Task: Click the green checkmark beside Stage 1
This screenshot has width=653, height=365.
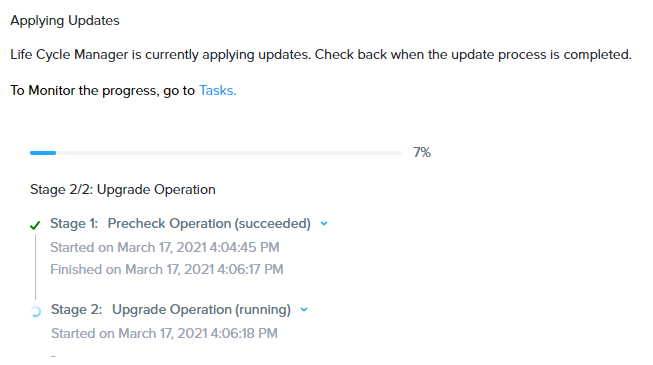Action: pos(35,225)
